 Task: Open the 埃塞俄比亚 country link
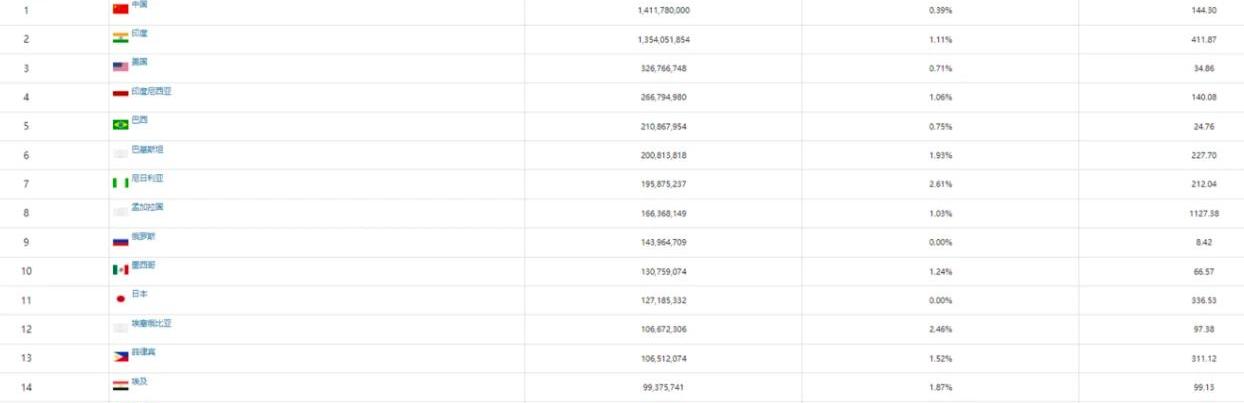152,323
